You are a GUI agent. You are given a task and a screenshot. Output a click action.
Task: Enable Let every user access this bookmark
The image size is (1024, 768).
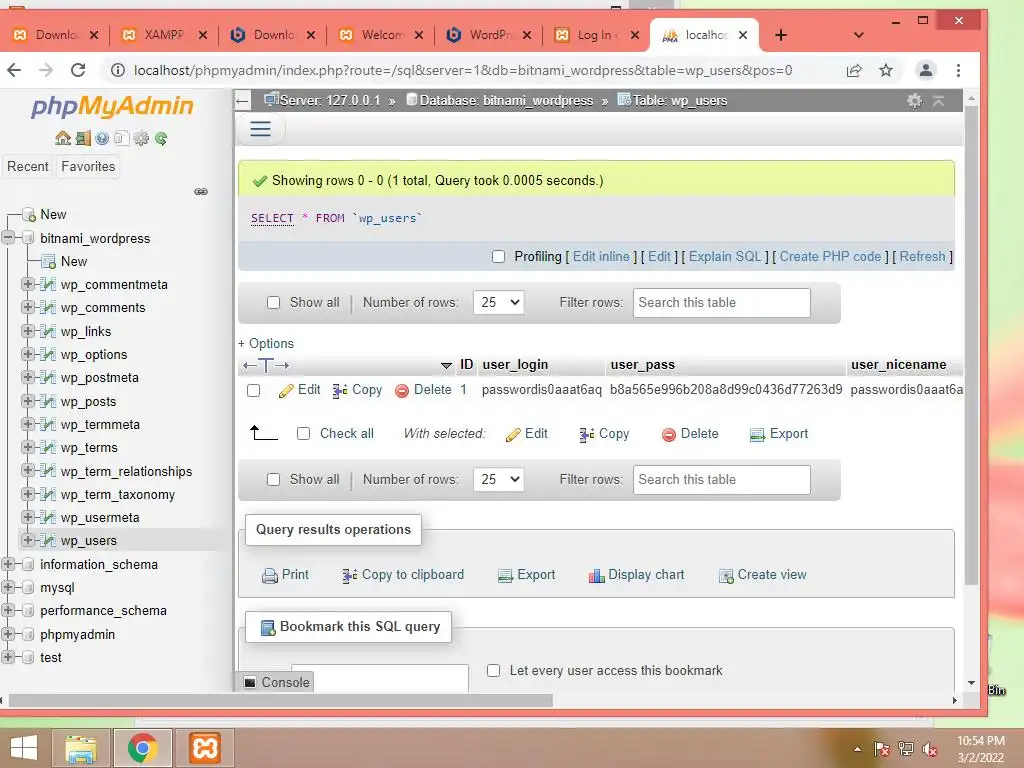tap(494, 671)
